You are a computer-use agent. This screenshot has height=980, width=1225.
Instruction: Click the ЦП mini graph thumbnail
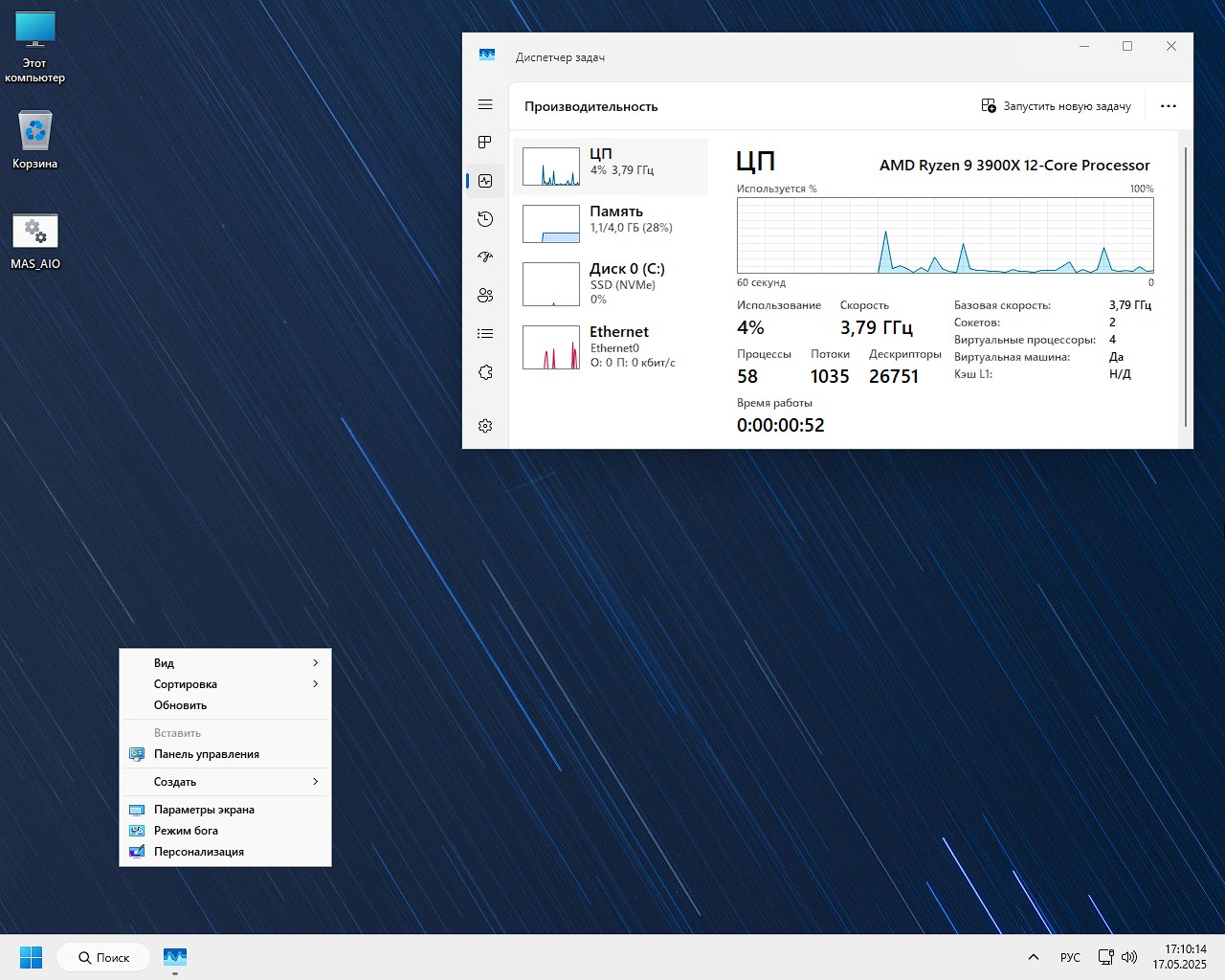pos(551,167)
